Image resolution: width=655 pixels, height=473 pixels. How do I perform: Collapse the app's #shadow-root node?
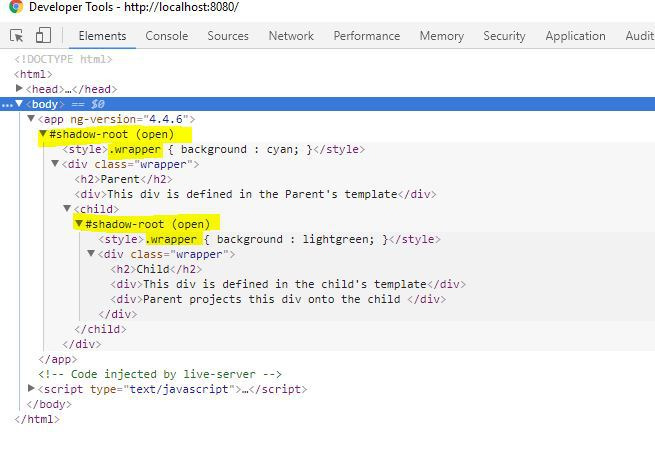click(43, 133)
